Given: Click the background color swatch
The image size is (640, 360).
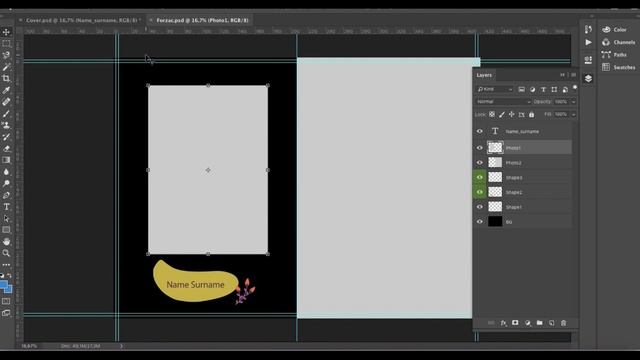Looking at the screenshot, I should 9,290.
